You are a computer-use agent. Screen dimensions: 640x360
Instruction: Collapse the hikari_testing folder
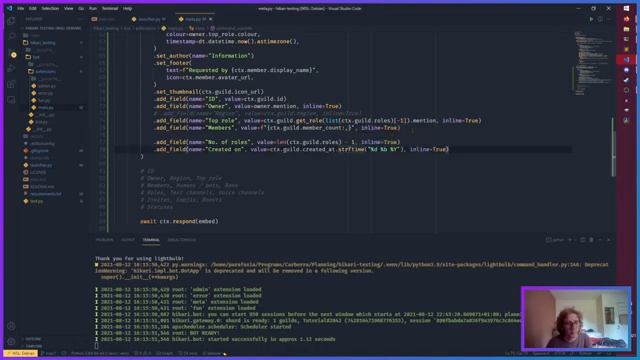tap(42, 43)
